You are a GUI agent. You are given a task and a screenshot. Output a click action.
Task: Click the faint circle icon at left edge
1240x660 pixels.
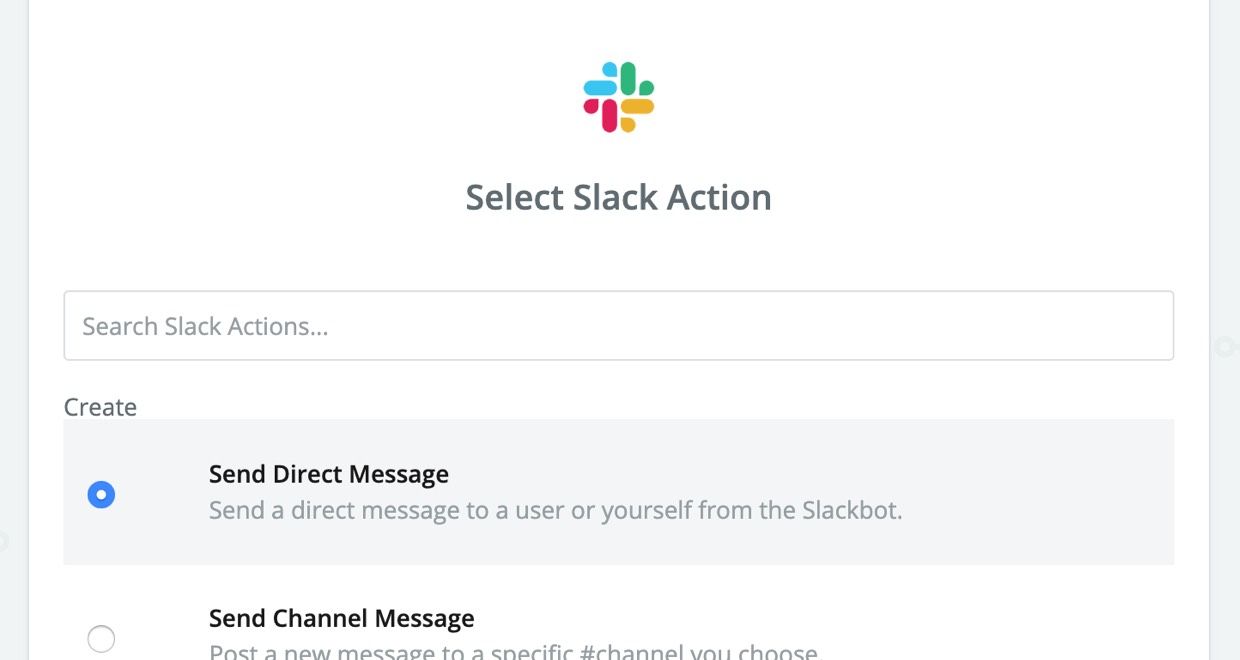point(3,541)
